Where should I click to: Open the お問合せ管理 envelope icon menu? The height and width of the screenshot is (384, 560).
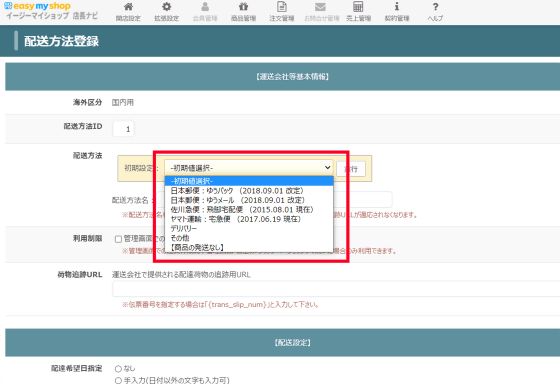click(321, 12)
